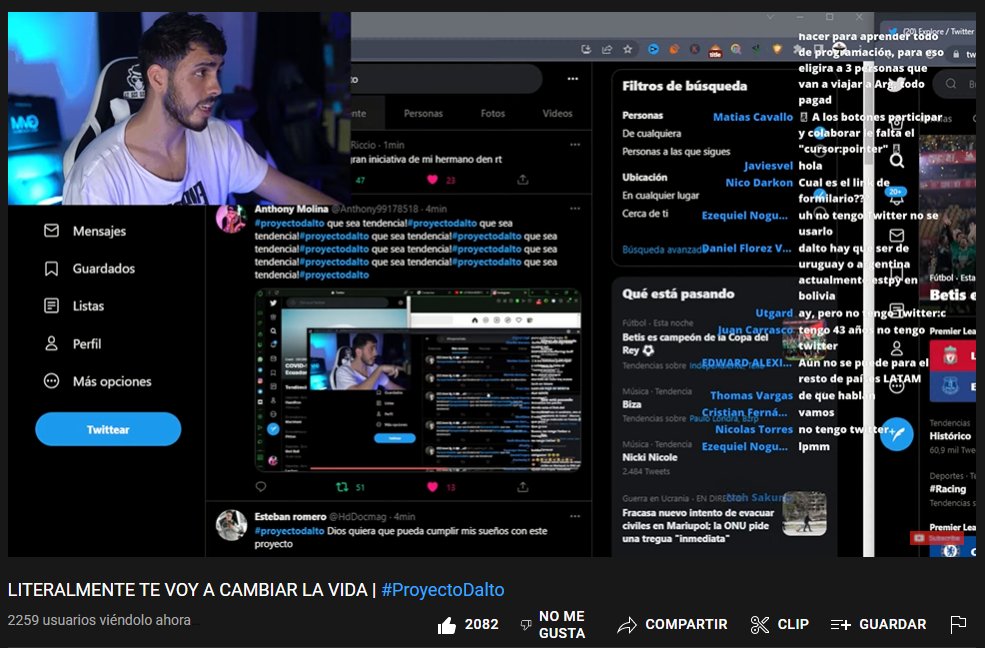
Task: Open the Histórico trend in the second Twitter window
Action: (x=950, y=436)
